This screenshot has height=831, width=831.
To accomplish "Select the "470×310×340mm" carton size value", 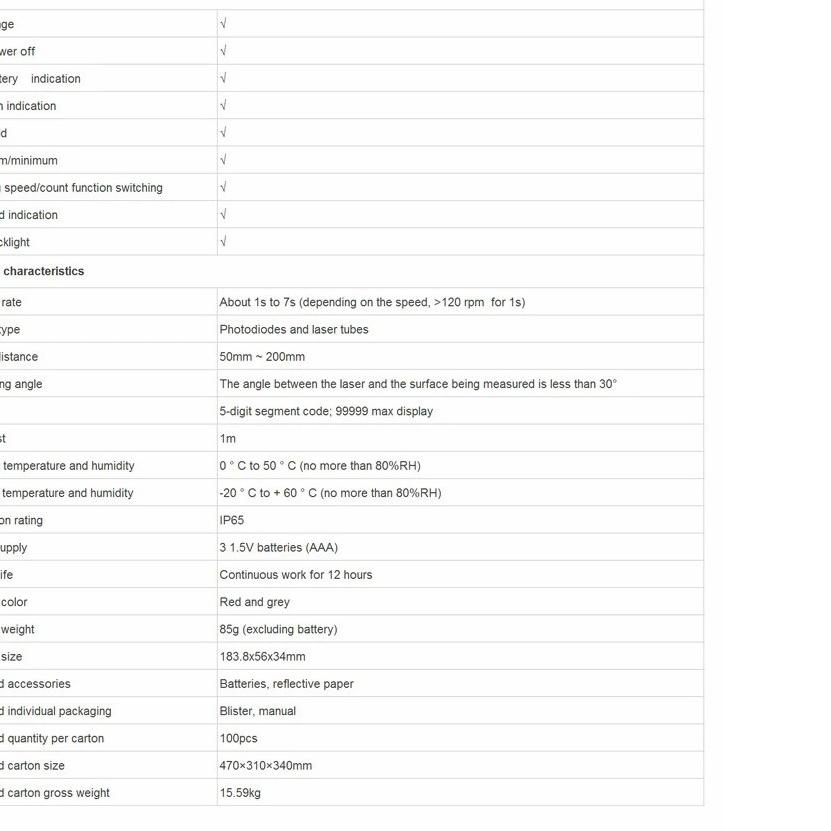I will [x=266, y=766].
